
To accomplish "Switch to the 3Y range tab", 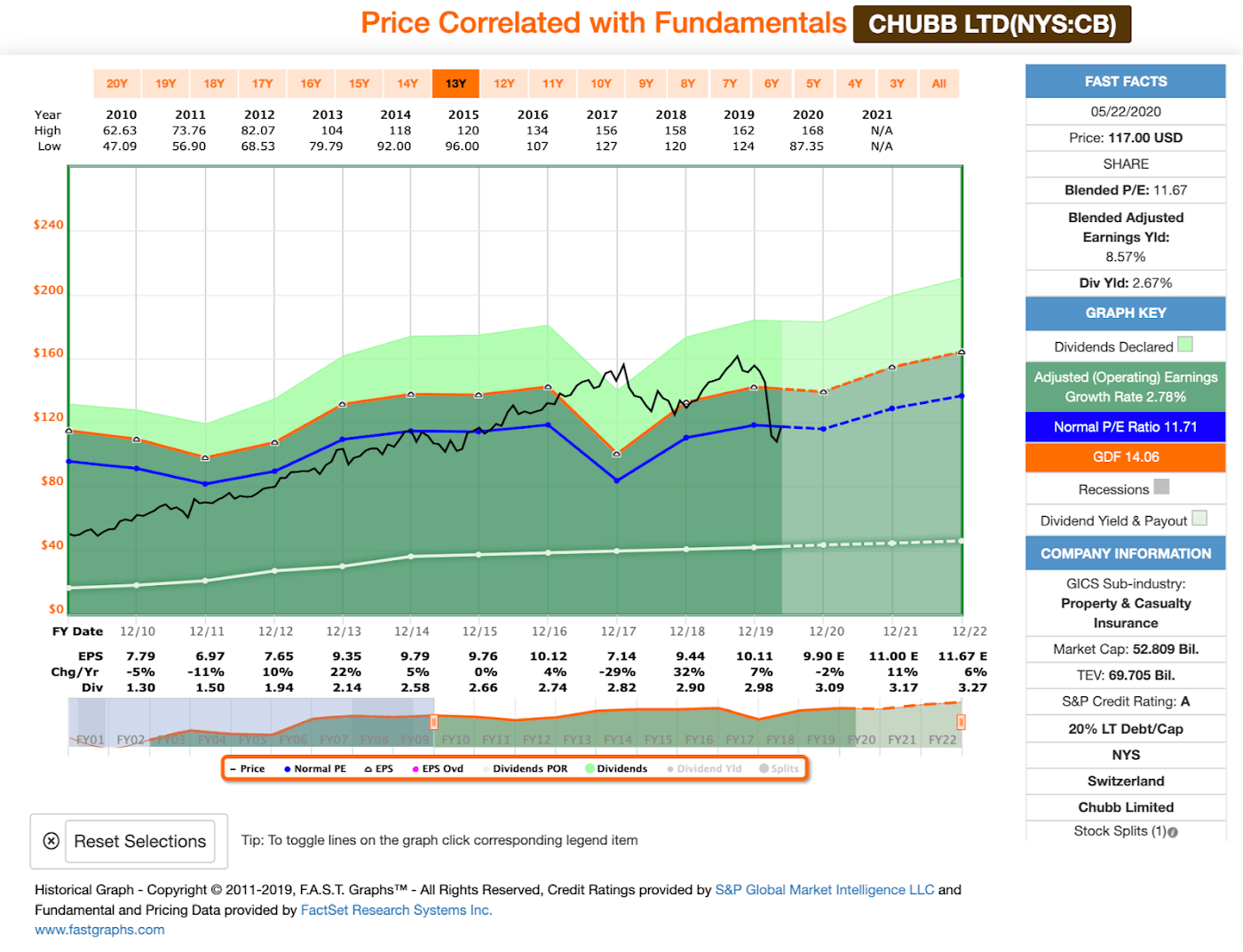I will click(898, 83).
